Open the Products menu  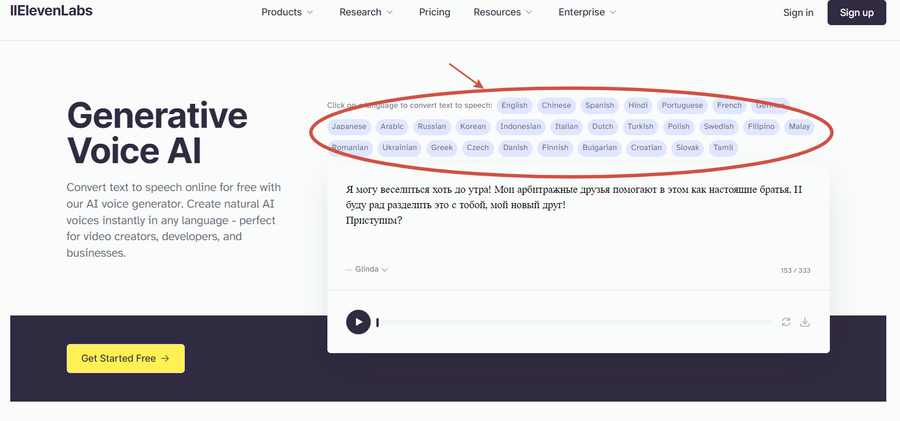[x=288, y=12]
